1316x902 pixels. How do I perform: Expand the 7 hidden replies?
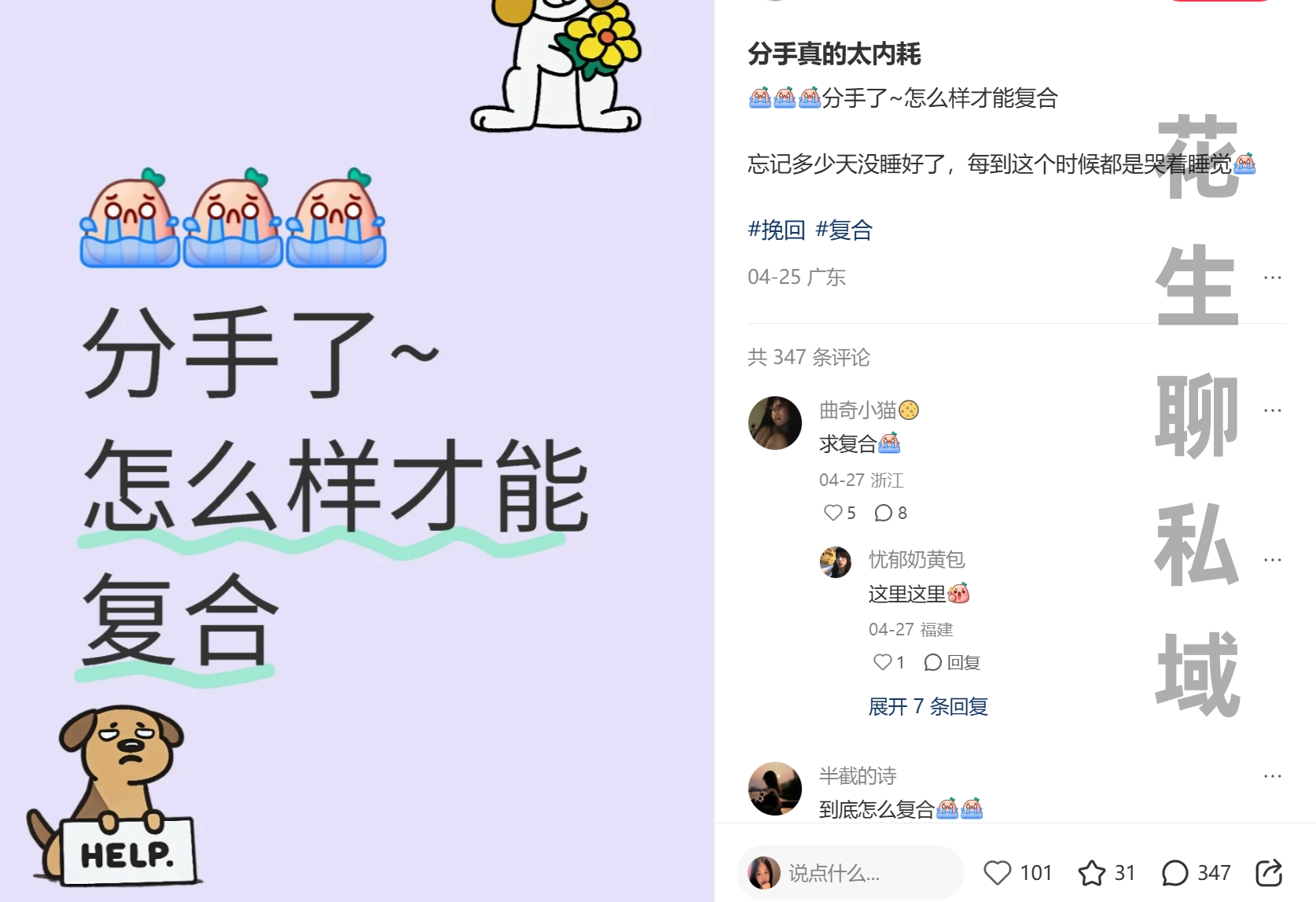click(928, 706)
